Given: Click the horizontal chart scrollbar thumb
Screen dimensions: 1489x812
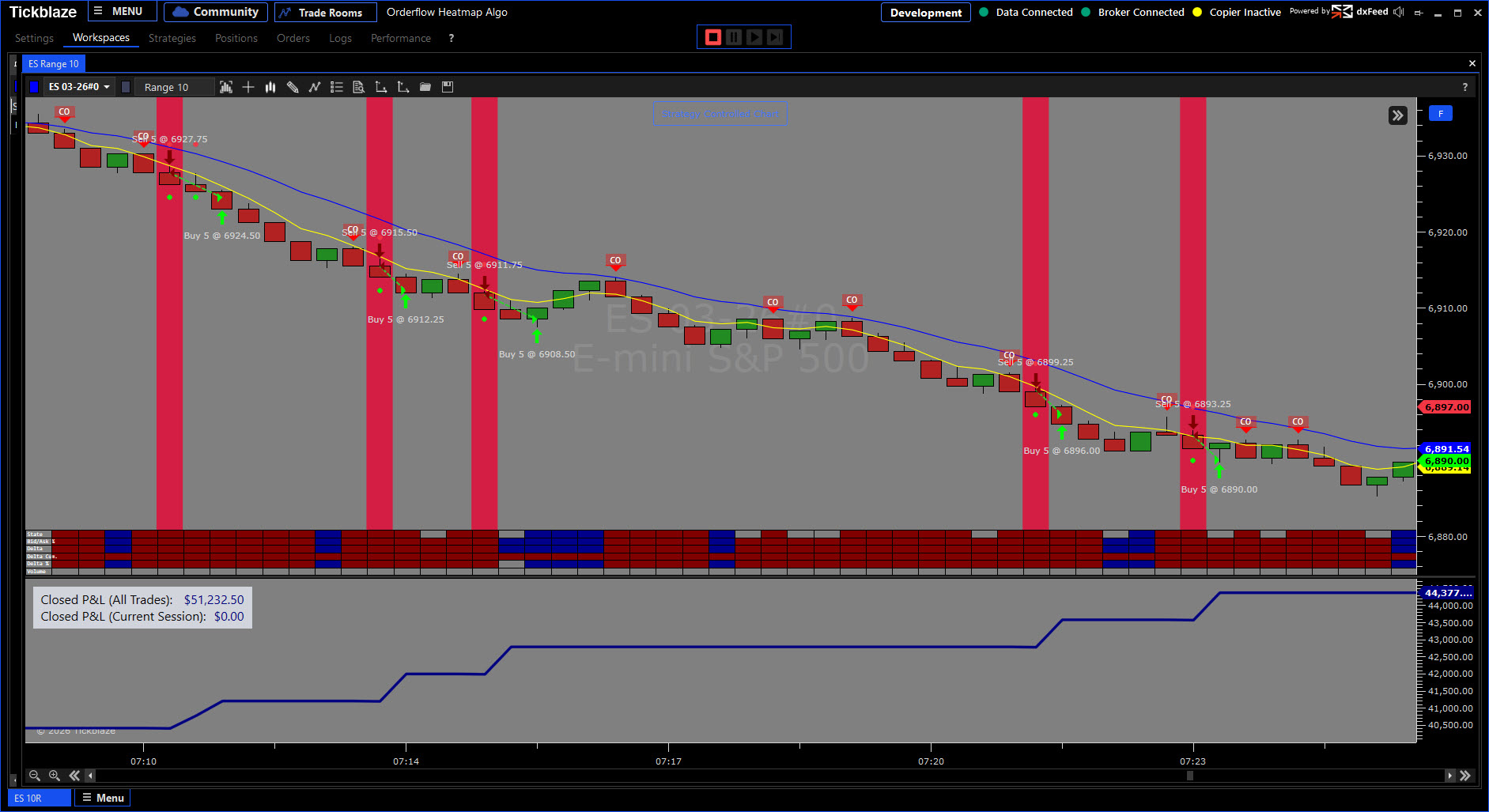Looking at the screenshot, I should [x=1189, y=776].
